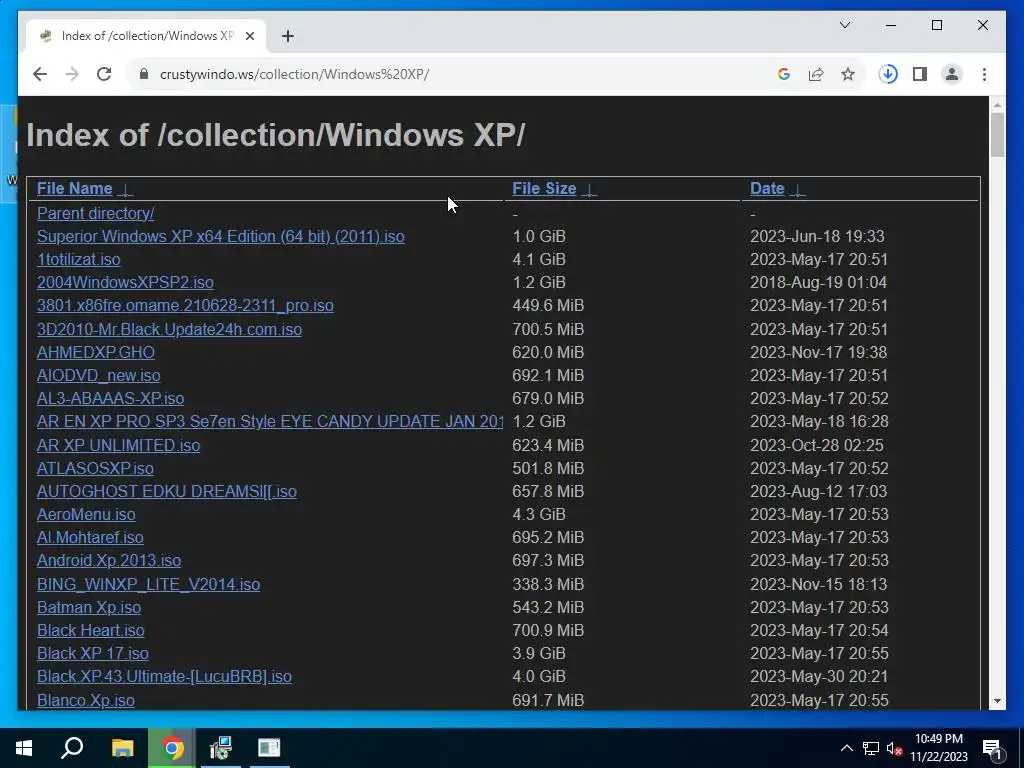Select the Index of /collection/Windows XP tab
This screenshot has height=768, width=1024.
click(146, 36)
